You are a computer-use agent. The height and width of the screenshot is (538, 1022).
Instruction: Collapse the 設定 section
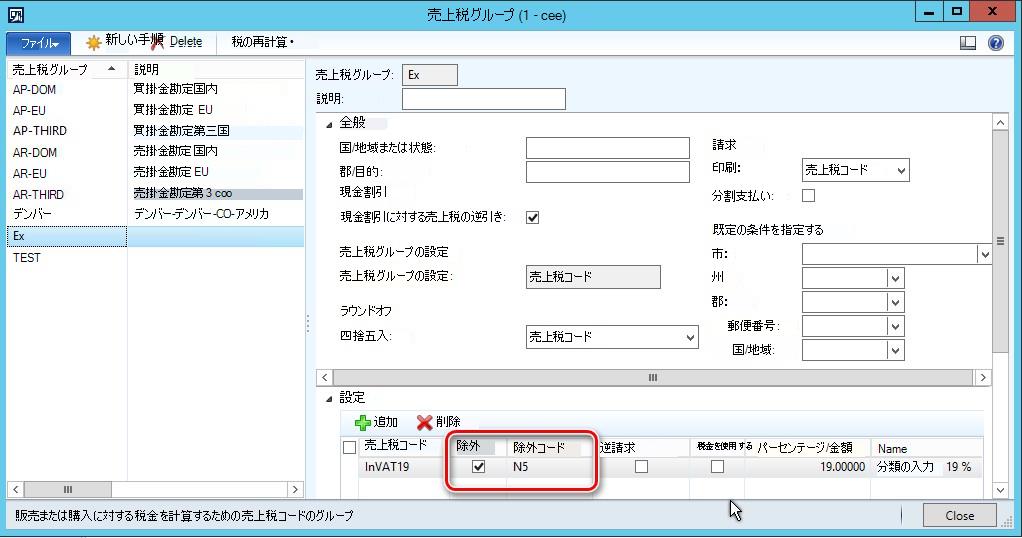point(329,399)
